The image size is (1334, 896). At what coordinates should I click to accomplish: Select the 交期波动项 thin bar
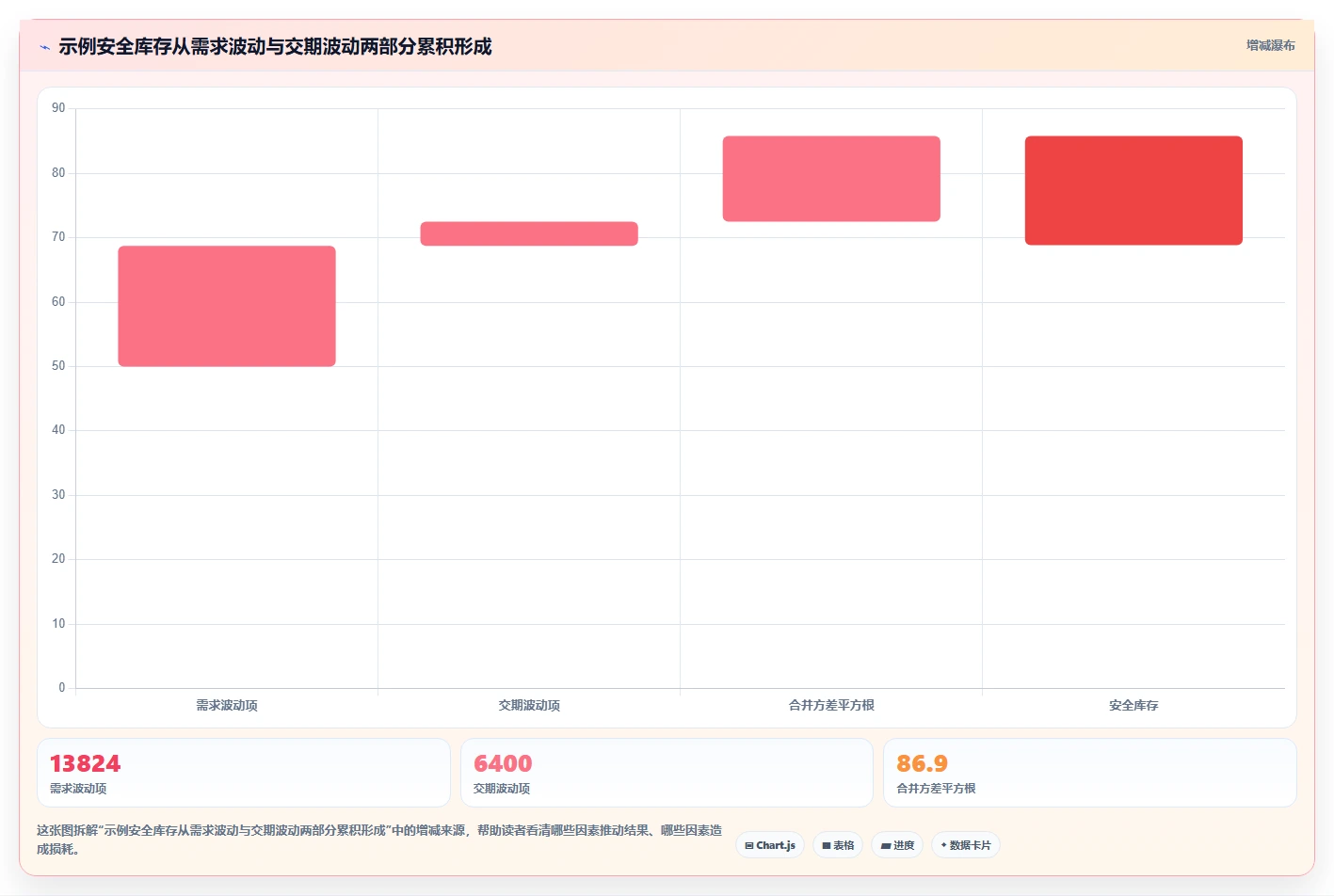pos(529,233)
